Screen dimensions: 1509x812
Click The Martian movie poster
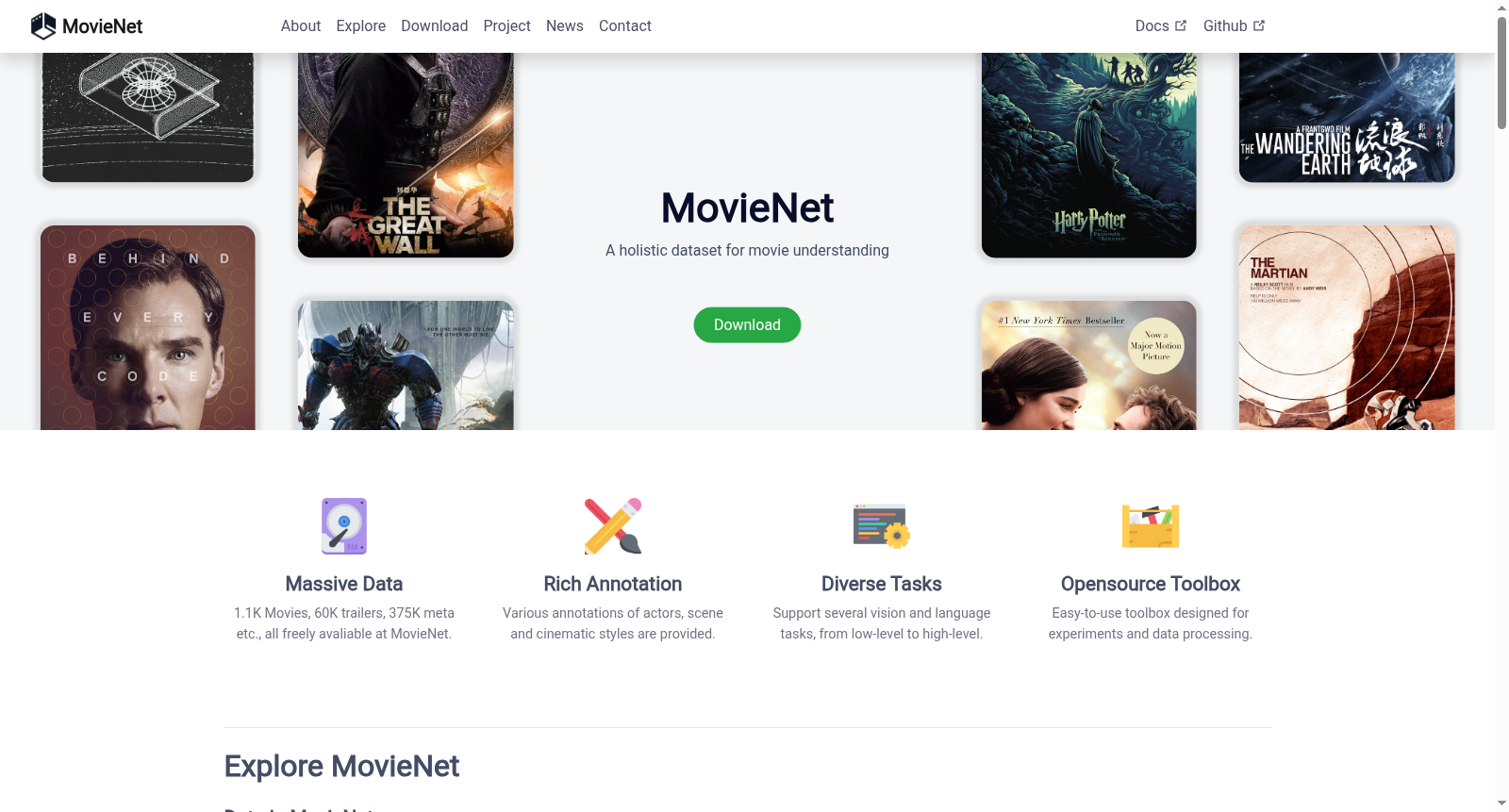click(1347, 327)
